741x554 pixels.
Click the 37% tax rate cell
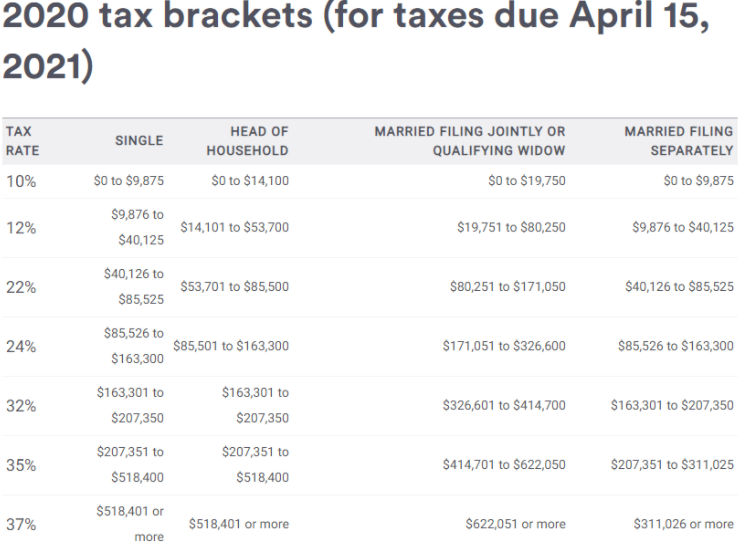coord(20,524)
